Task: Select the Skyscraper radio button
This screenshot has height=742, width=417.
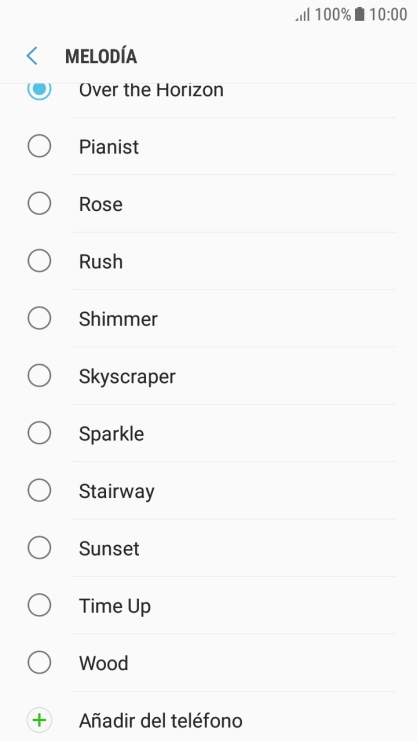Action: pos(39,376)
